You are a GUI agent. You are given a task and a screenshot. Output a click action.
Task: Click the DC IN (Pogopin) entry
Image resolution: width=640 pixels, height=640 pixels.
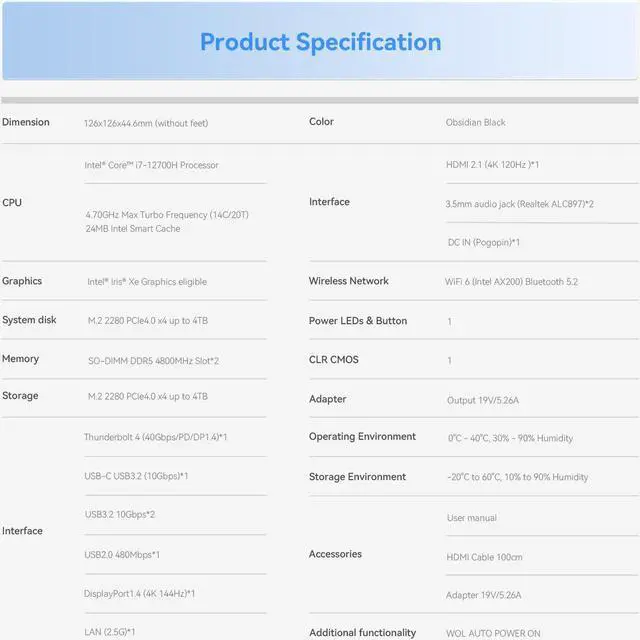483,243
